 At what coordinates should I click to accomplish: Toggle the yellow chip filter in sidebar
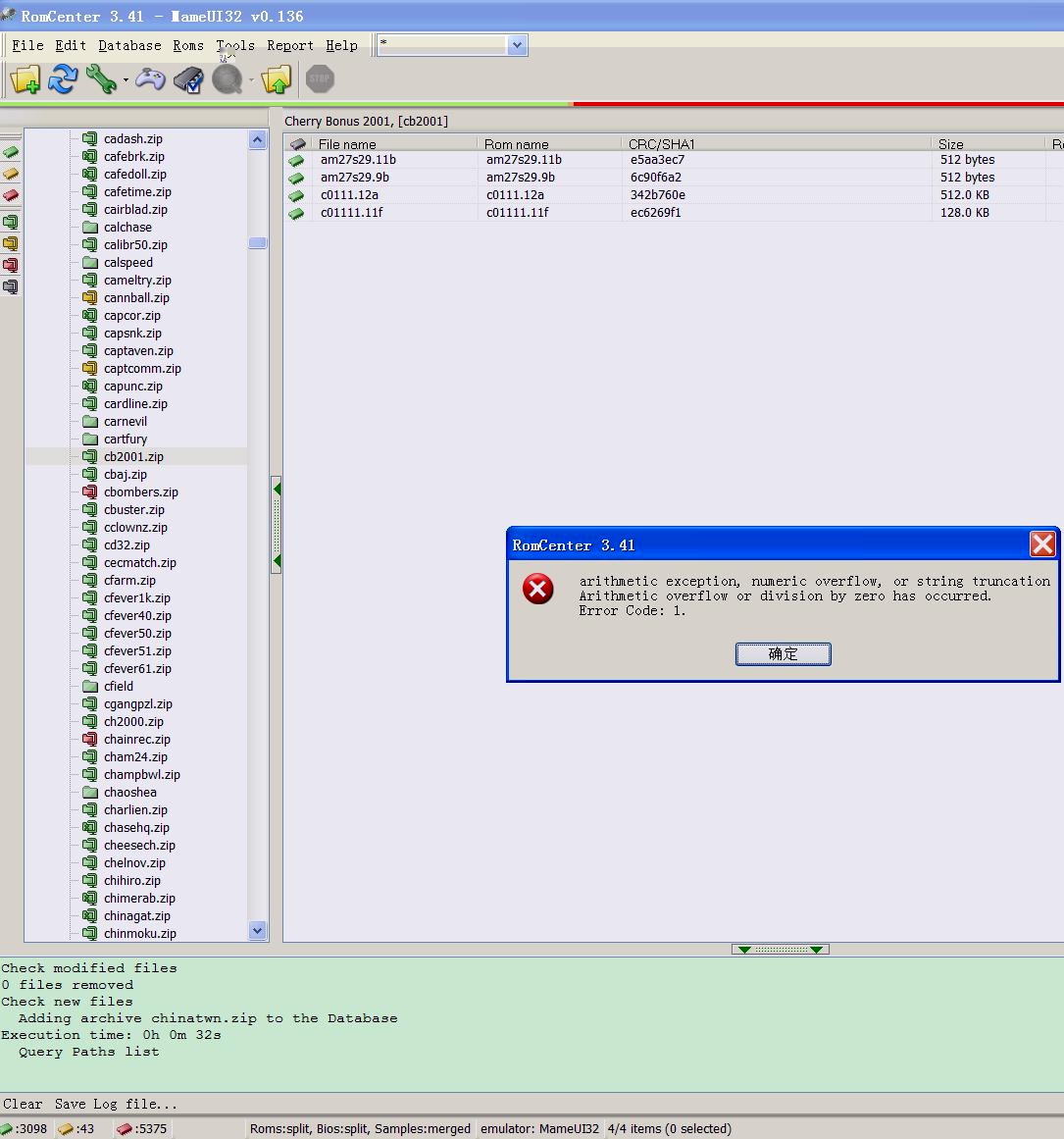[11, 174]
